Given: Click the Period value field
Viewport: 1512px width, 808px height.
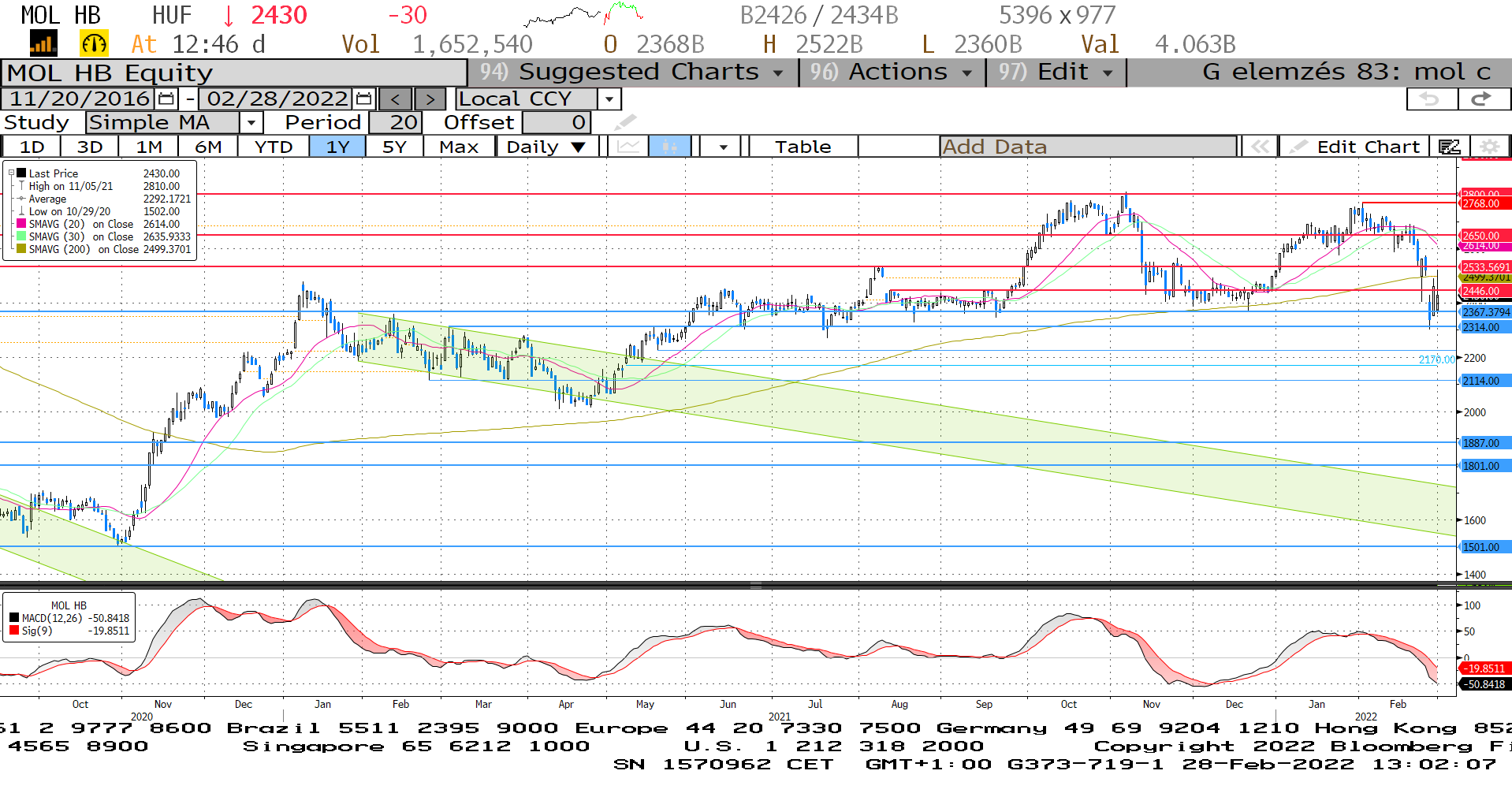Looking at the screenshot, I should click(x=396, y=122).
